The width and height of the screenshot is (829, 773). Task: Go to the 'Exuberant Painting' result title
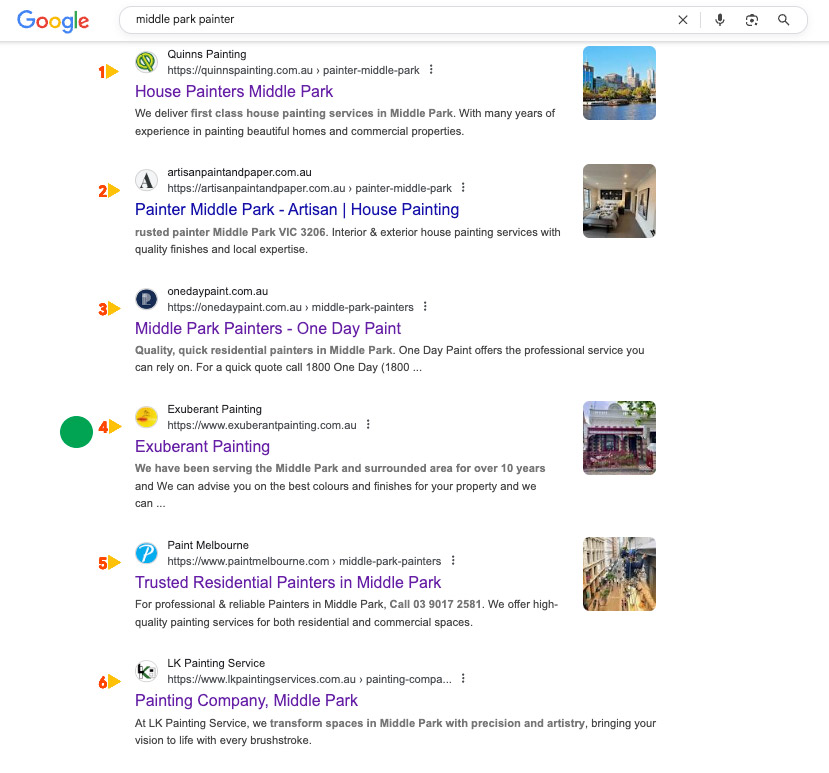pyautogui.click(x=202, y=446)
